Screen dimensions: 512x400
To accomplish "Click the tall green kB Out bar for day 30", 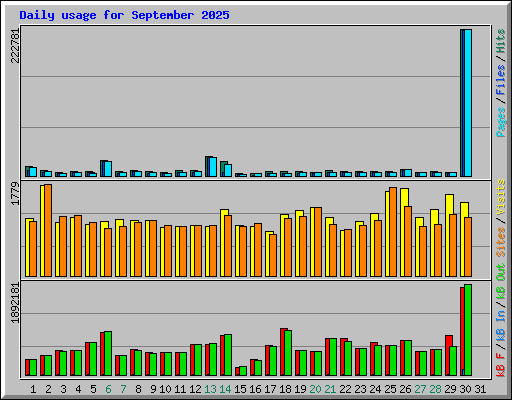I will pyautogui.click(x=468, y=330).
